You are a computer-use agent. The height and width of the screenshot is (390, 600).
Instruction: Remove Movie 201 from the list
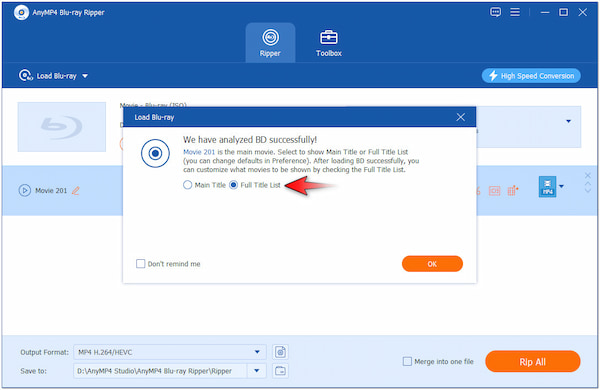tap(588, 176)
